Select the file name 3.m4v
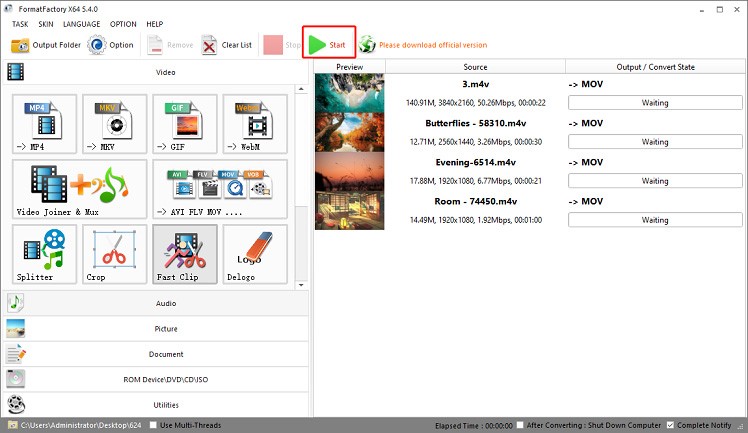The height and width of the screenshot is (433, 748). 476,84
